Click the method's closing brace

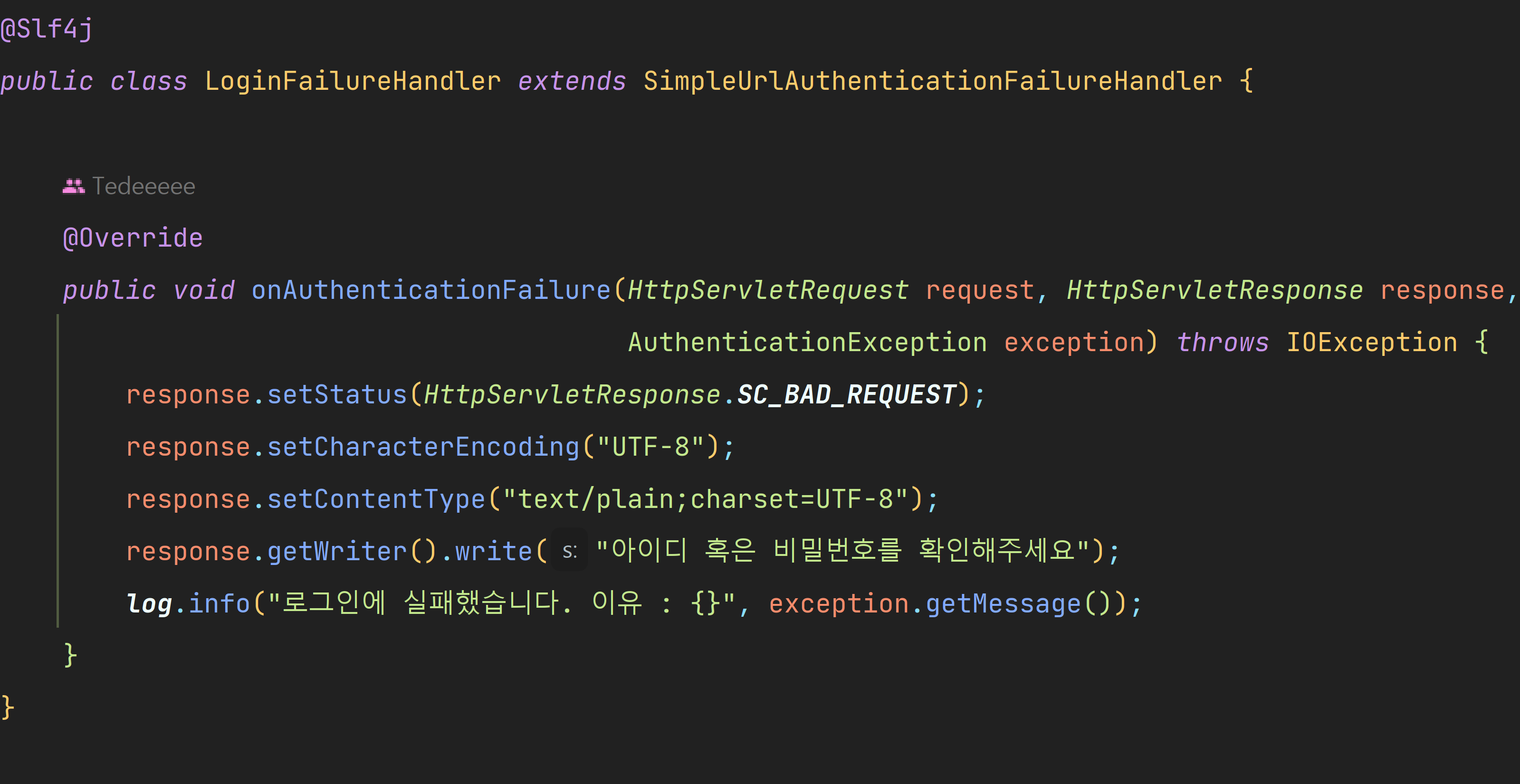coord(70,655)
